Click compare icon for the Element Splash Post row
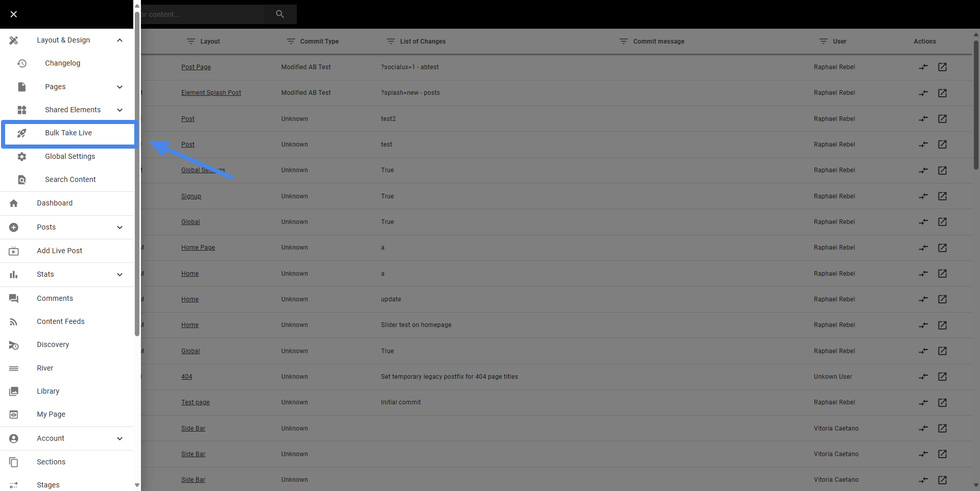 [923, 93]
